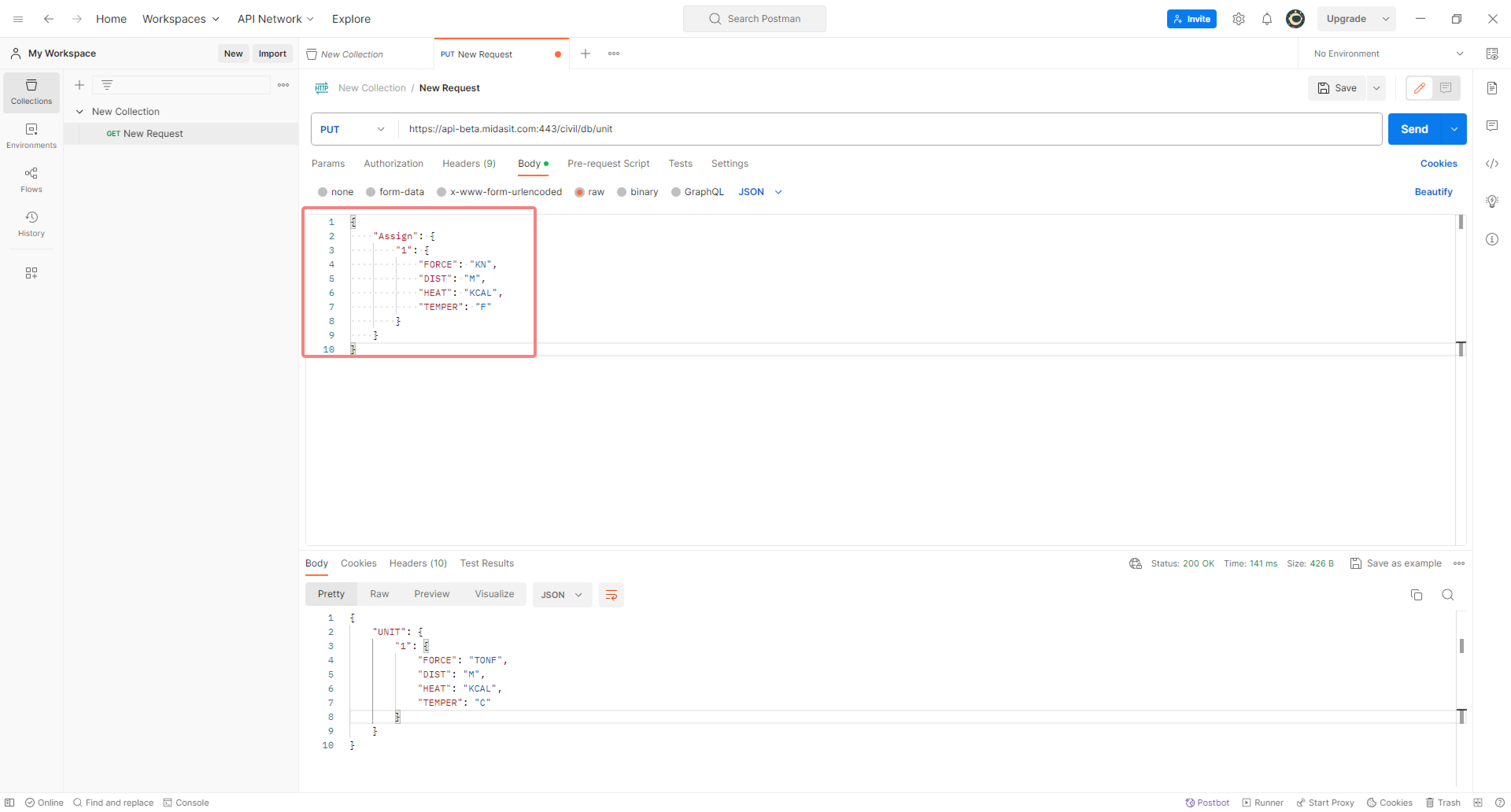Search within the response body

(1447, 594)
